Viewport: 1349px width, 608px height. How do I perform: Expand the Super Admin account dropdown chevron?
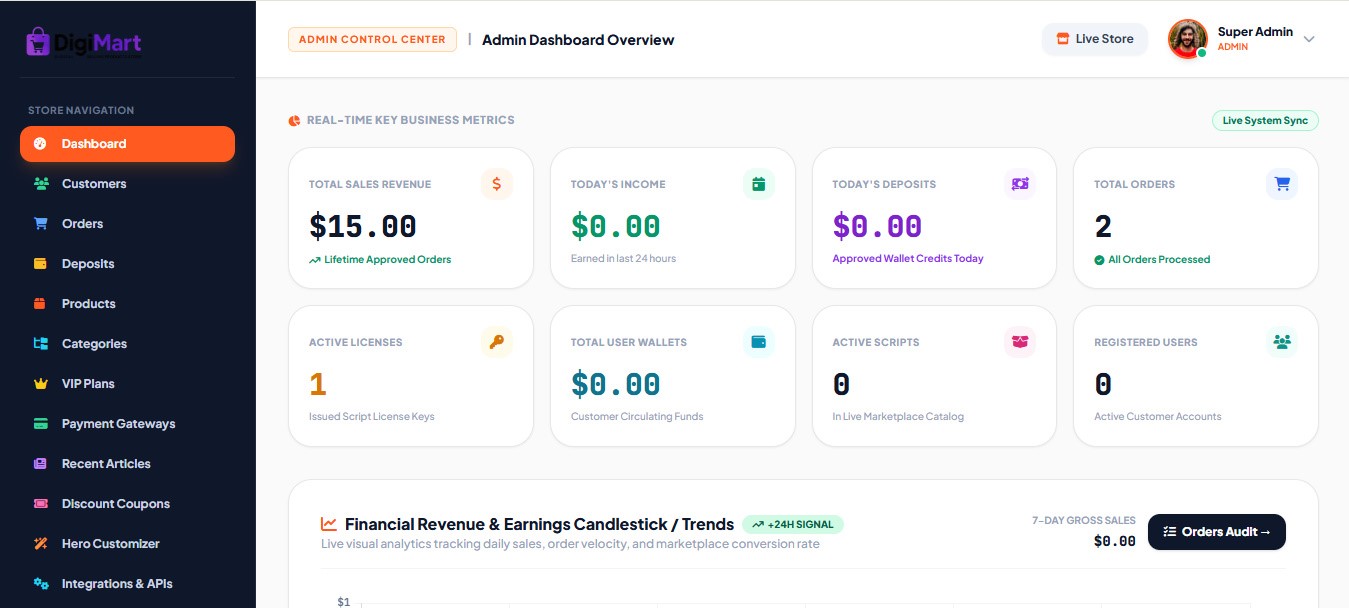1309,40
